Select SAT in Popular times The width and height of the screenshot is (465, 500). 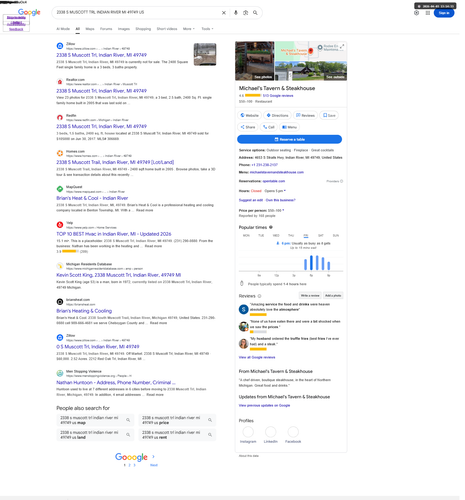click(x=321, y=236)
